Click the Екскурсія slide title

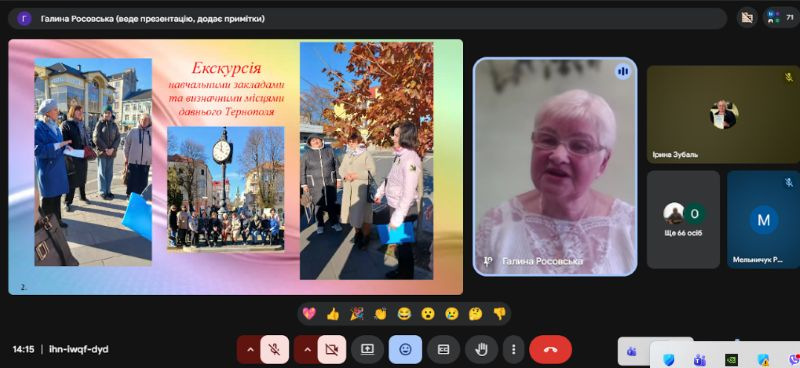tap(226, 68)
